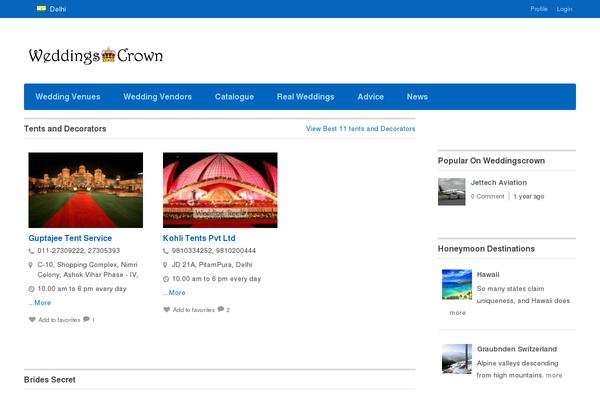Viewport: 600px width, 400px height.
Task: Add Kohli Tents to favorites
Action: click(x=194, y=310)
